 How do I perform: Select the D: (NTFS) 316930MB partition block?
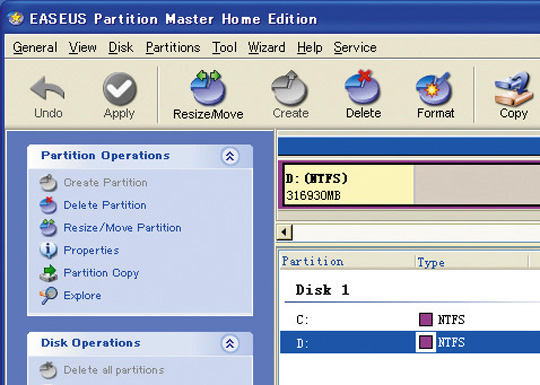[x=349, y=185]
